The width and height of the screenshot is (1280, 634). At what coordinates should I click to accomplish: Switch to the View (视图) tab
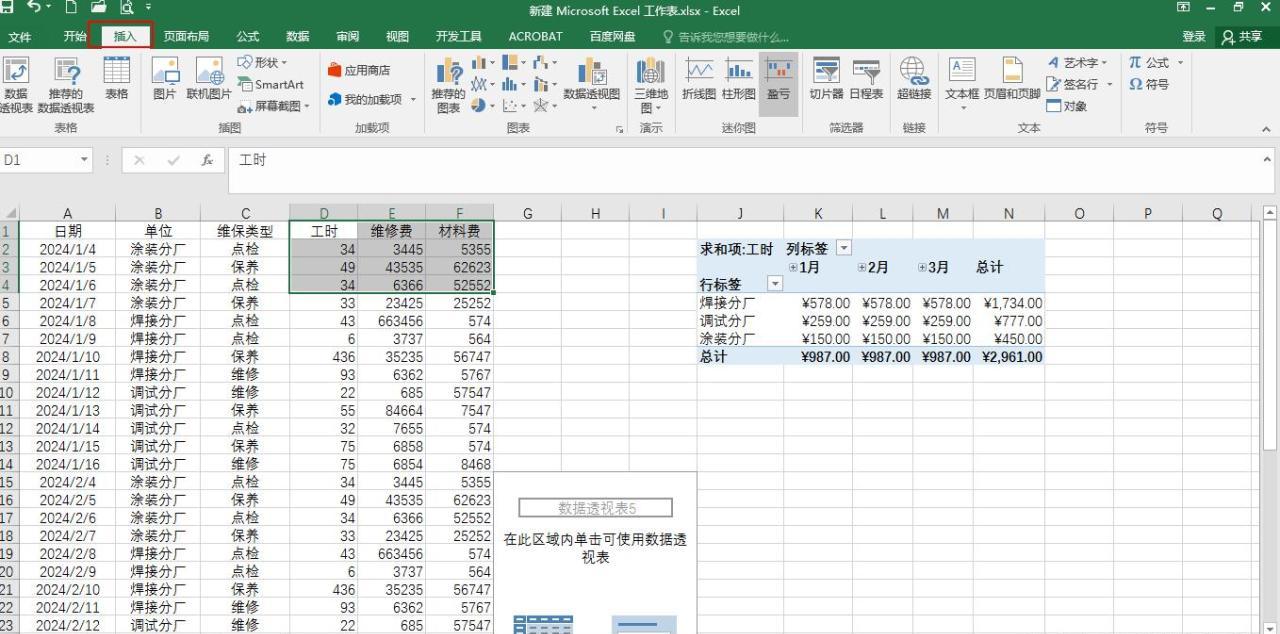click(x=397, y=37)
